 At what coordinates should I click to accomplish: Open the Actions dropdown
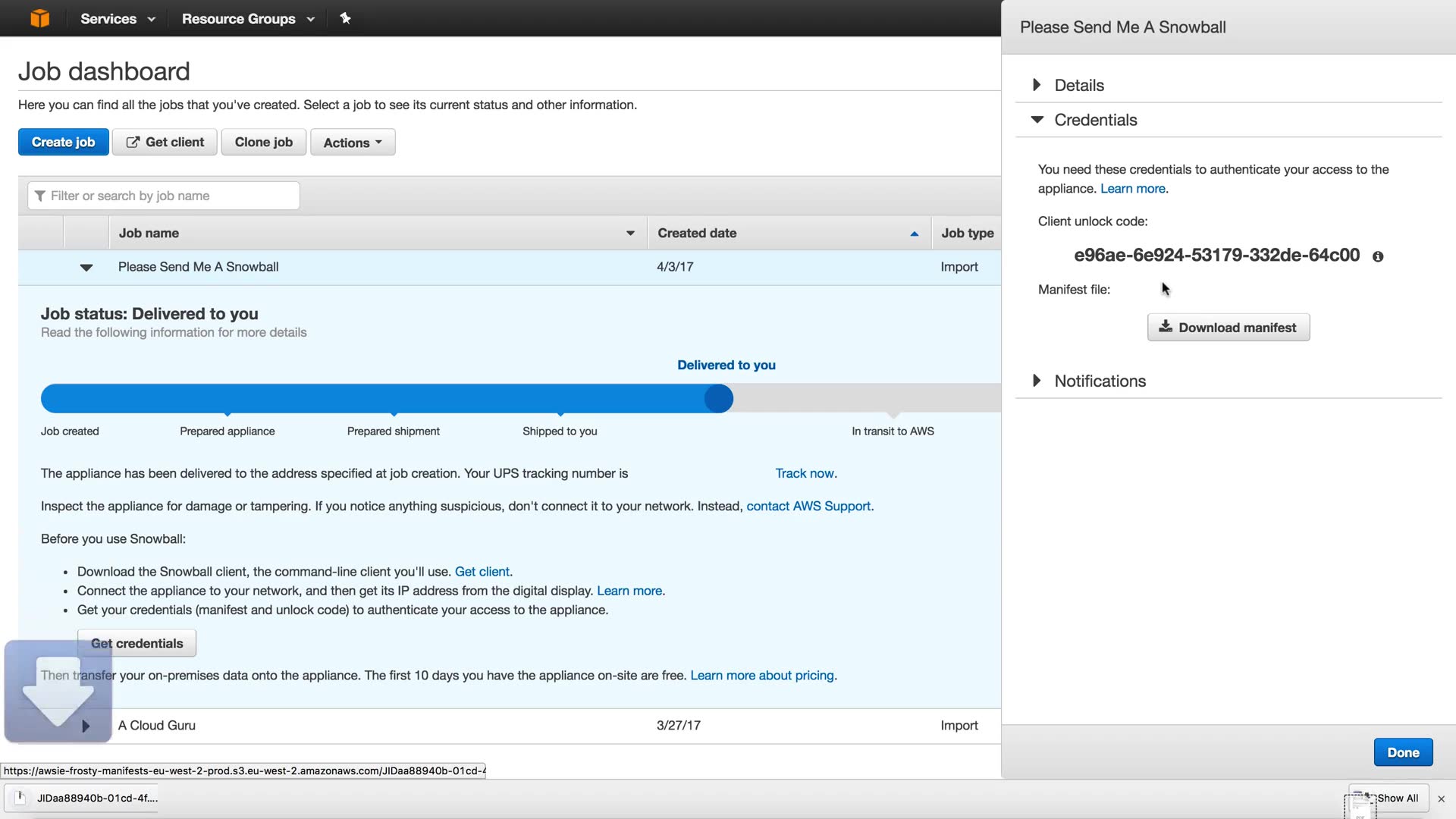[353, 142]
